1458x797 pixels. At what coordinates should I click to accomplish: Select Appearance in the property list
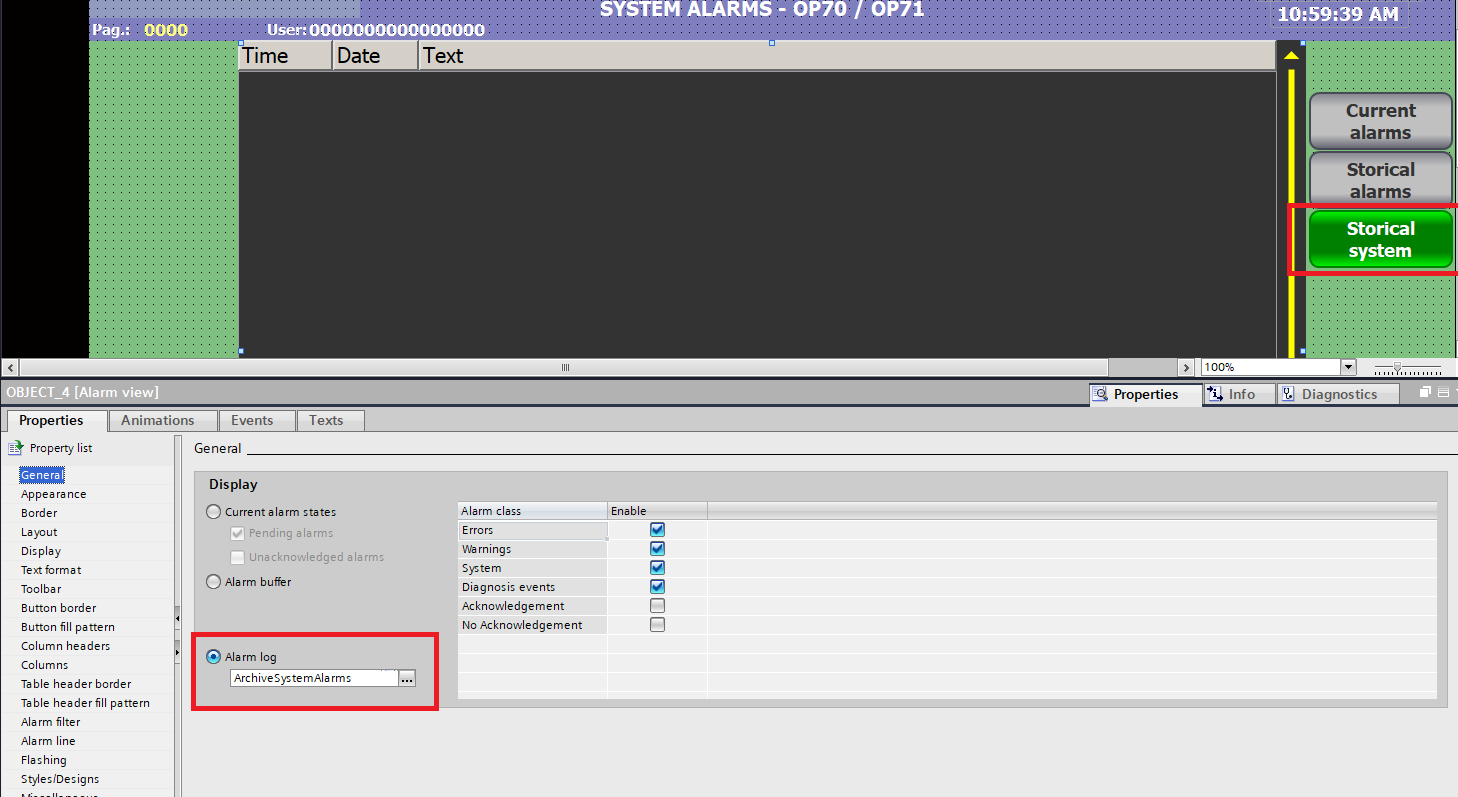click(x=54, y=494)
